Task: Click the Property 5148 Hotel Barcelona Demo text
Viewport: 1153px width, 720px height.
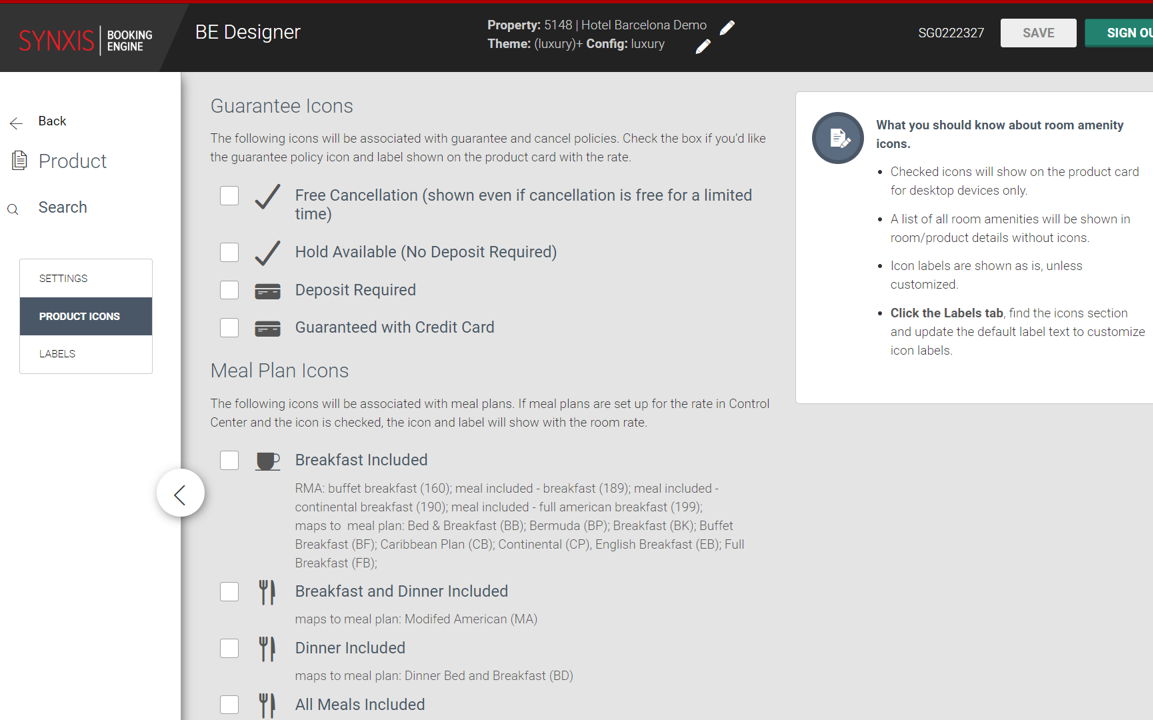Action: (x=597, y=25)
